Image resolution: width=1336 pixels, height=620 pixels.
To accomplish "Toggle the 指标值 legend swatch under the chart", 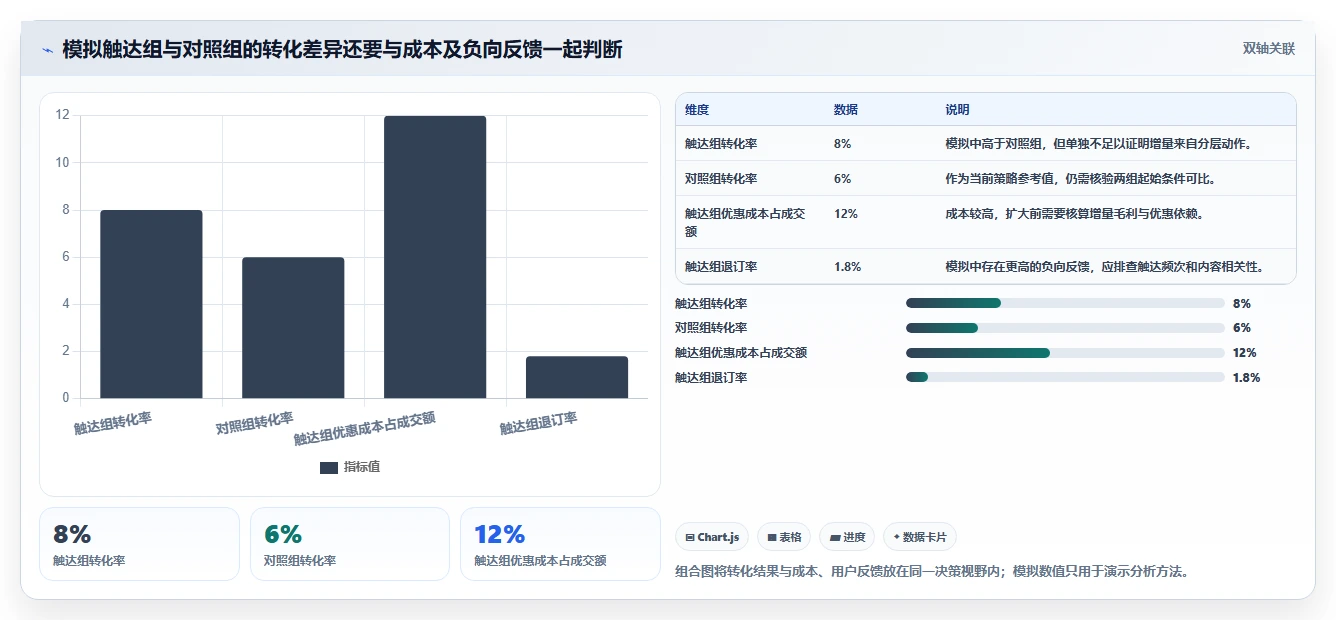I will point(329,467).
